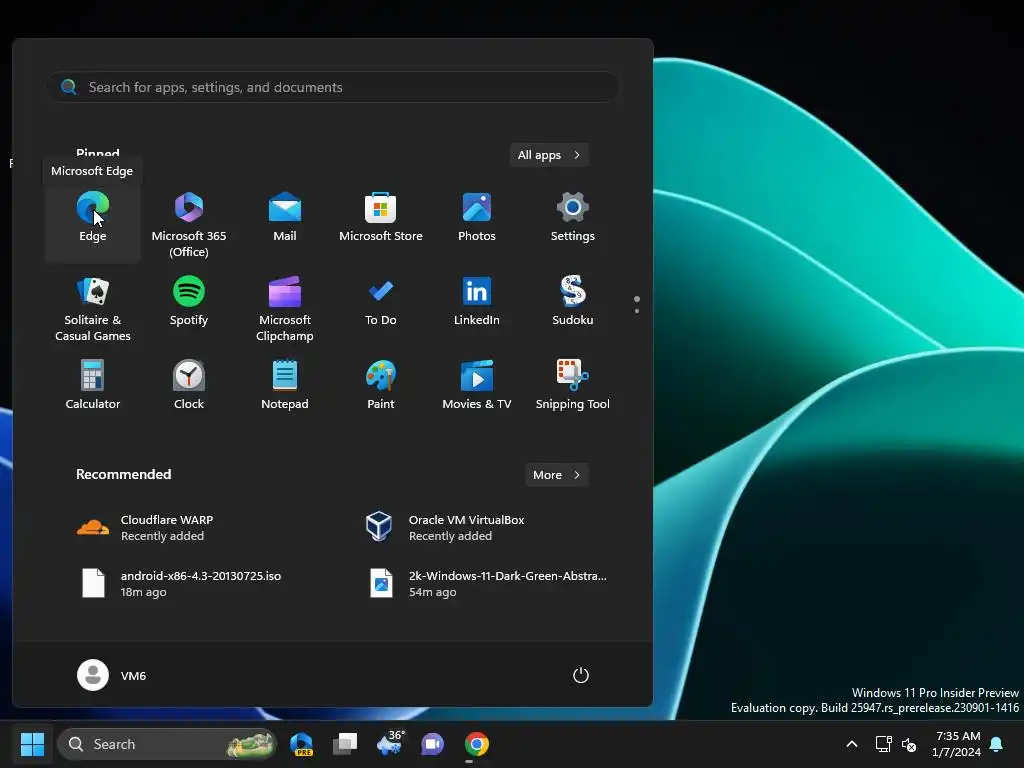Open 2k-Windows-11-Dark-Green-Abstra... image file
Screen dimensions: 1024x768
[488, 583]
